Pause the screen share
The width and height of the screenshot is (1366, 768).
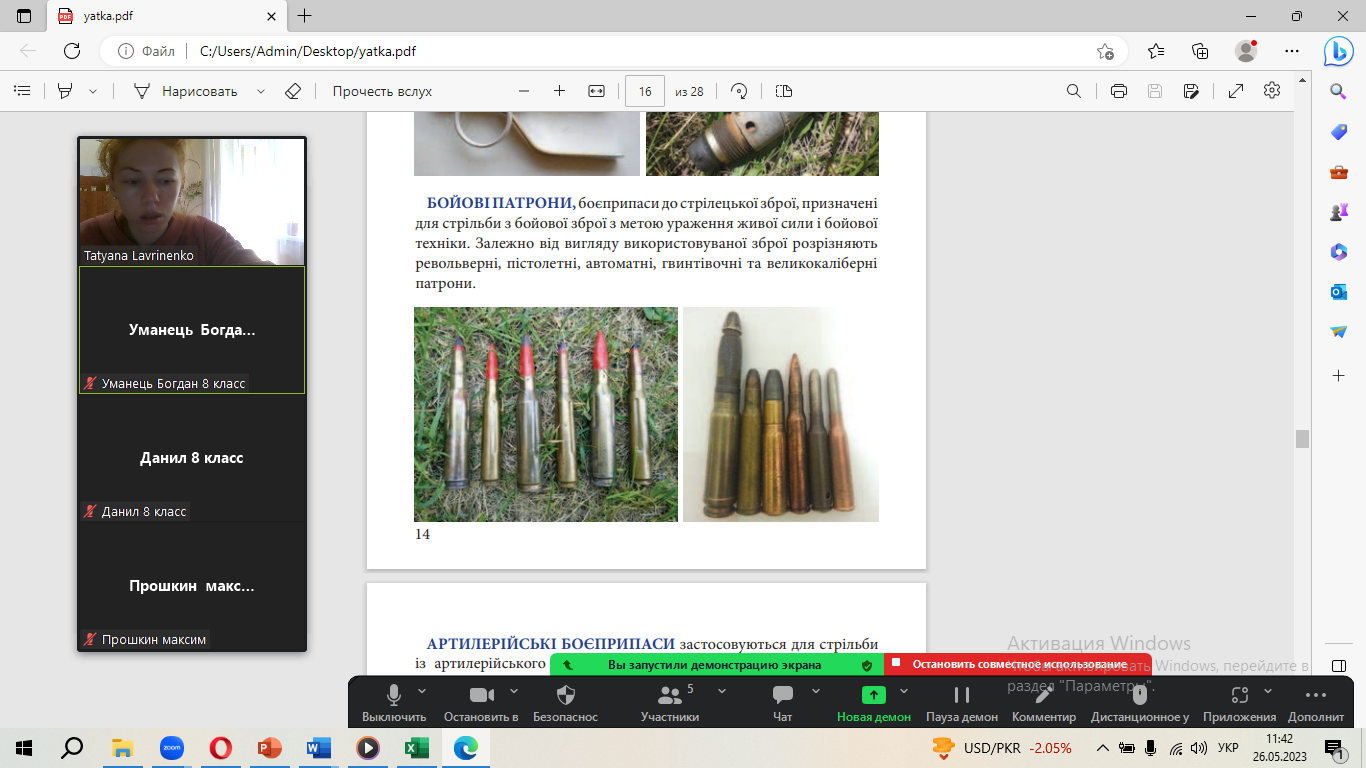pos(962,702)
